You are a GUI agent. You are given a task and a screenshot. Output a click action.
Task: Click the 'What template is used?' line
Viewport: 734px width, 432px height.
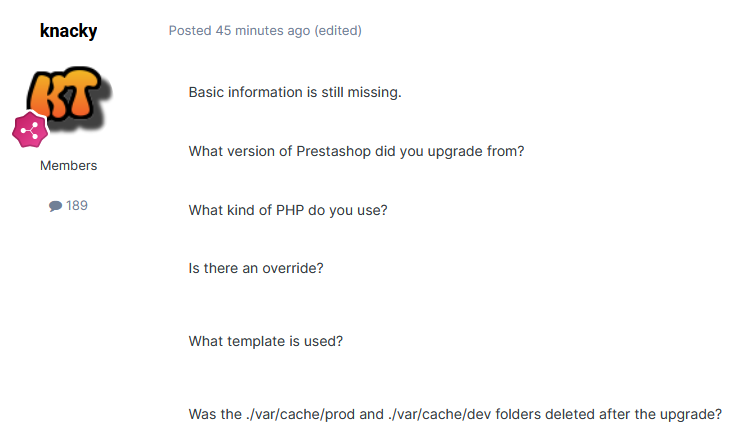coord(266,341)
